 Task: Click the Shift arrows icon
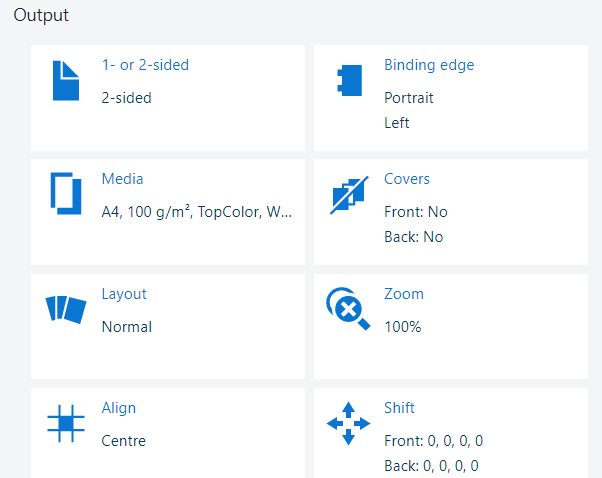point(348,423)
